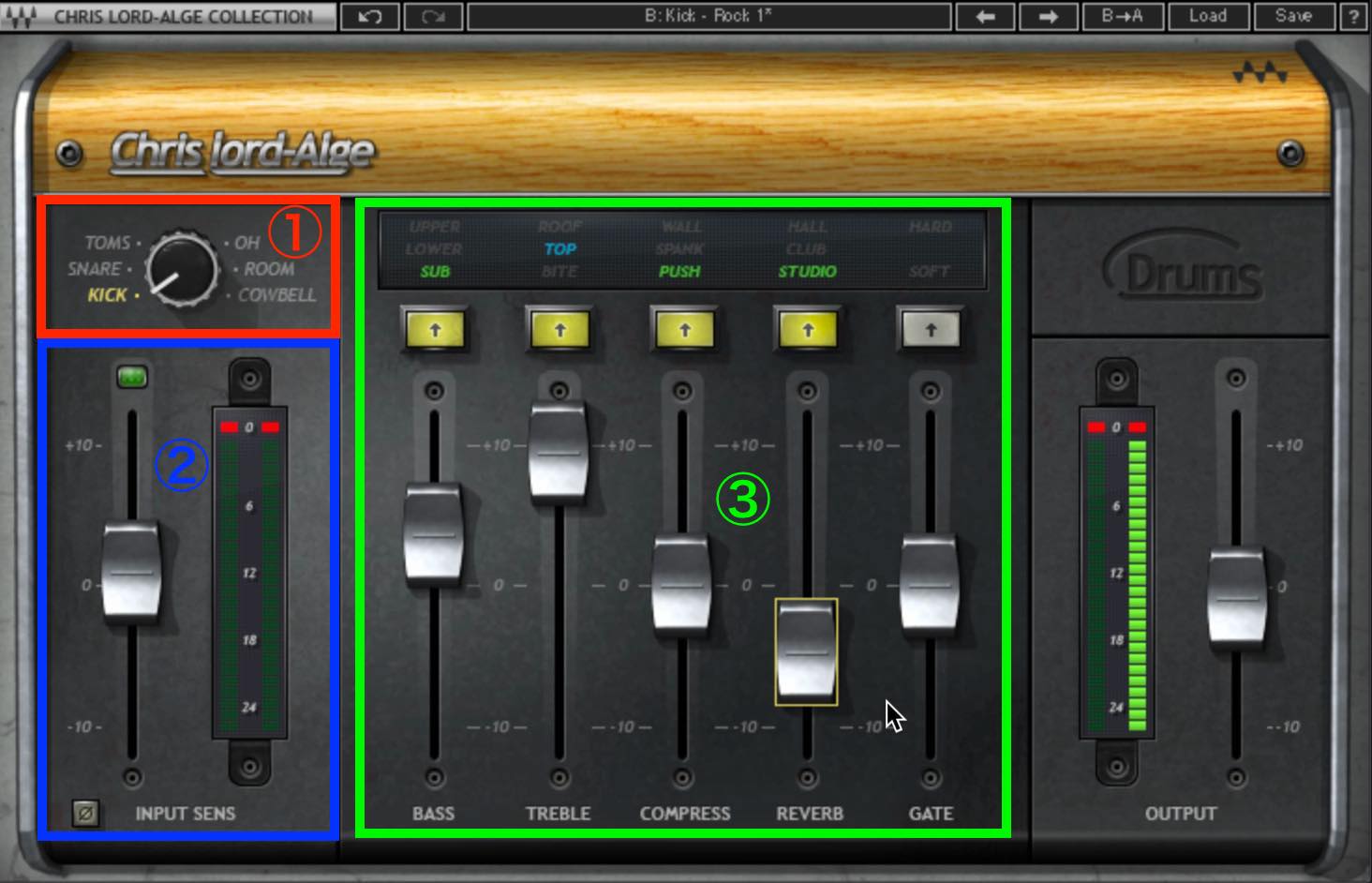Select COWBELL drum mode

coord(276,295)
